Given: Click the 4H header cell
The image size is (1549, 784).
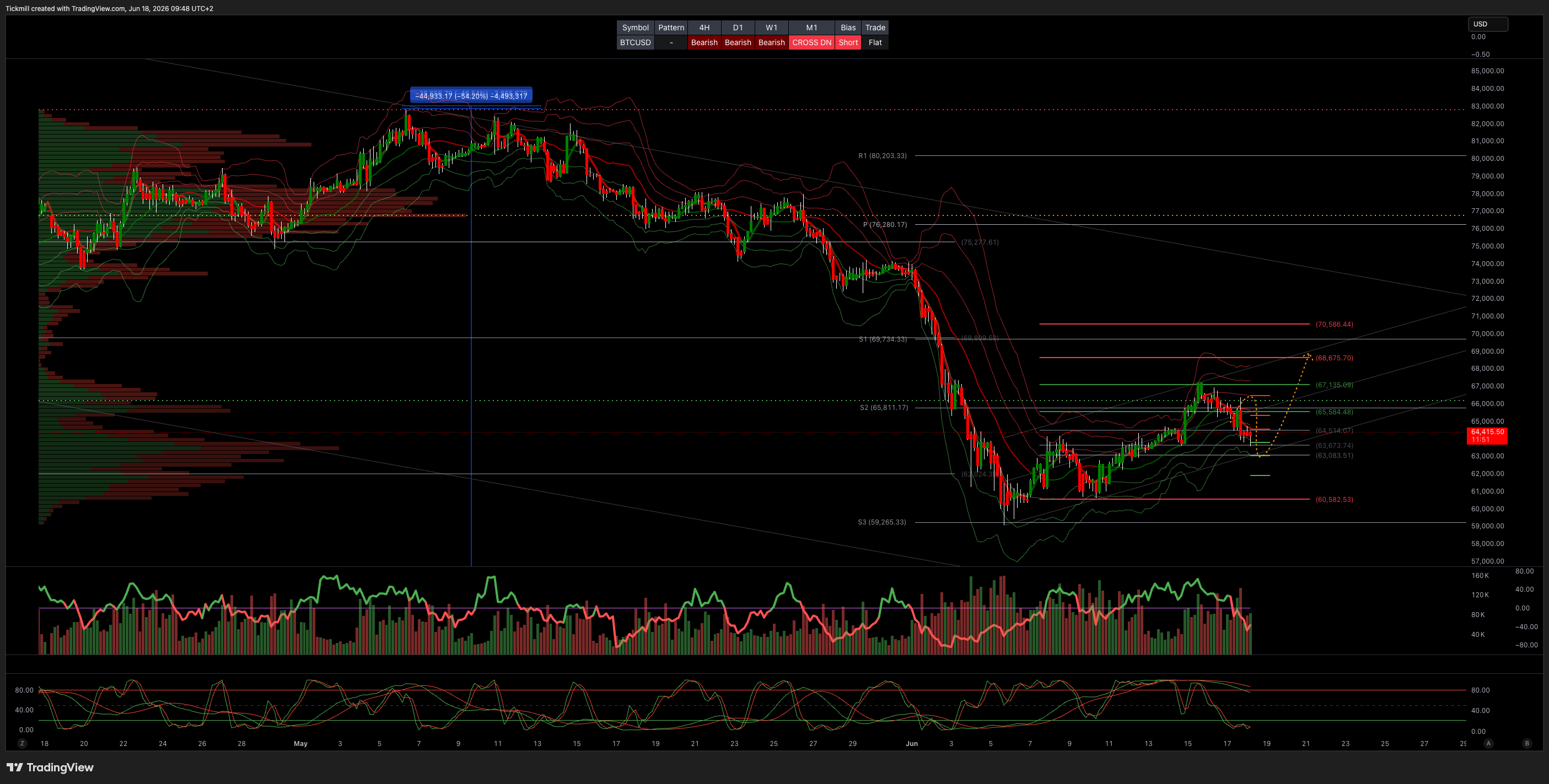Looking at the screenshot, I should (x=704, y=28).
